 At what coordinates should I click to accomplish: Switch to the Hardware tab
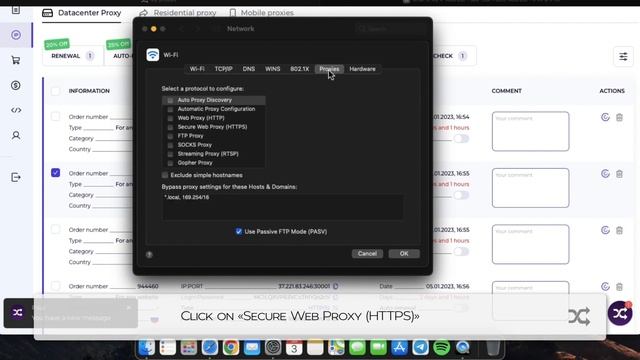[x=362, y=69]
